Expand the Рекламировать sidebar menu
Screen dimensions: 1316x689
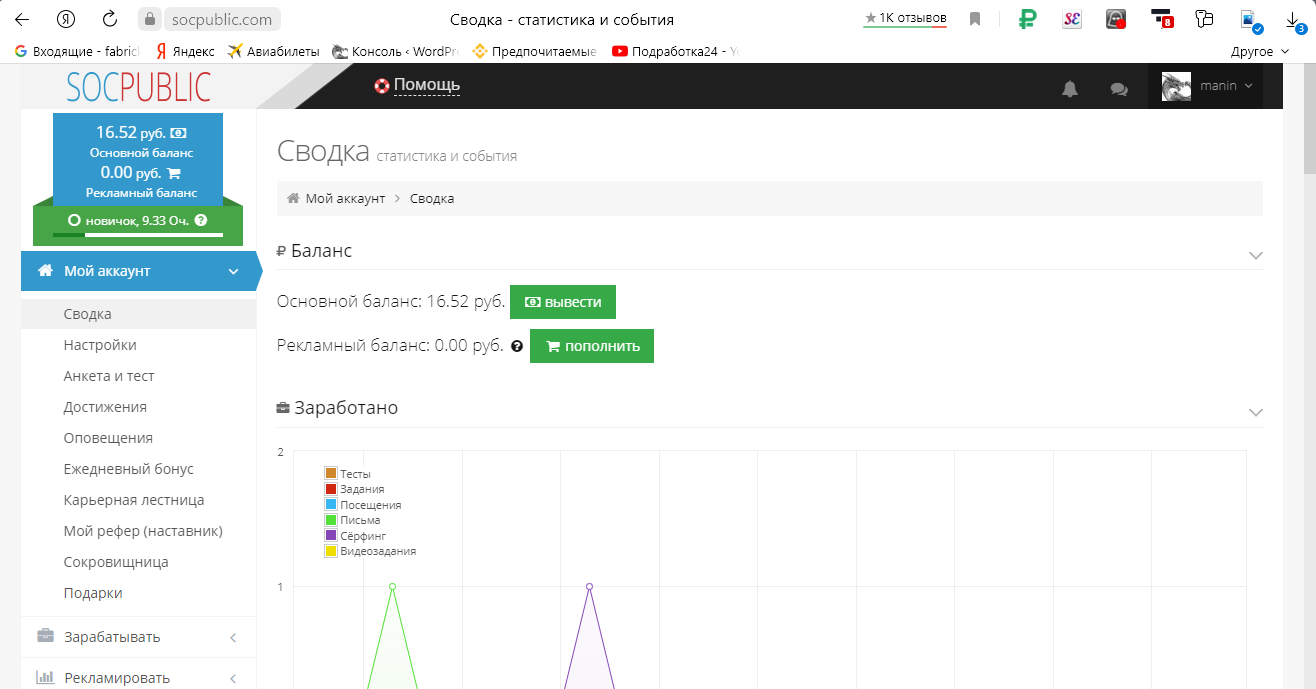[x=139, y=677]
